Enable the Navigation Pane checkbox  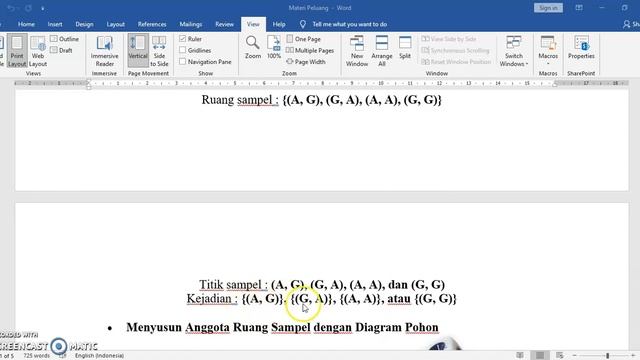tap(182, 62)
